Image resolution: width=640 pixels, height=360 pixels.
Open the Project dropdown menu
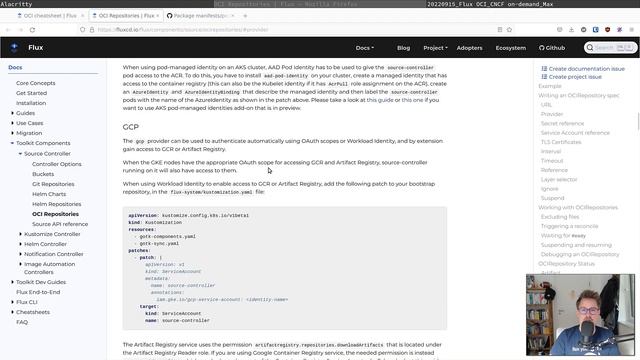point(435,48)
